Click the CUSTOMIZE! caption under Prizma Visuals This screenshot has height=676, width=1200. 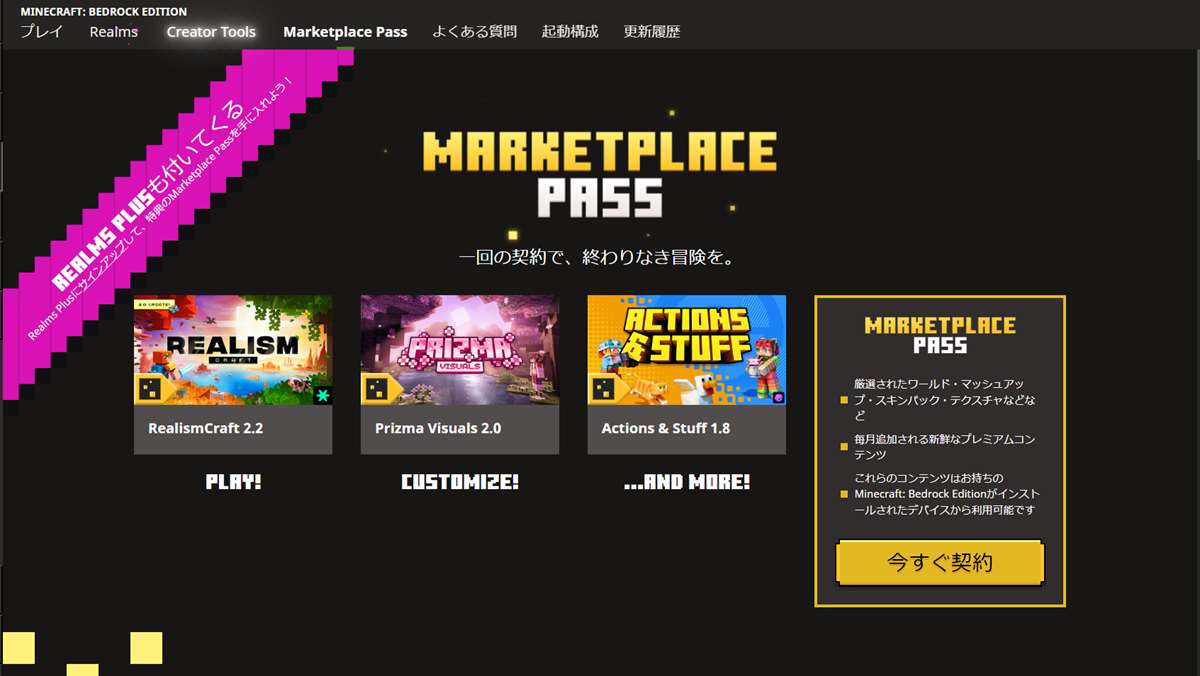(x=460, y=482)
